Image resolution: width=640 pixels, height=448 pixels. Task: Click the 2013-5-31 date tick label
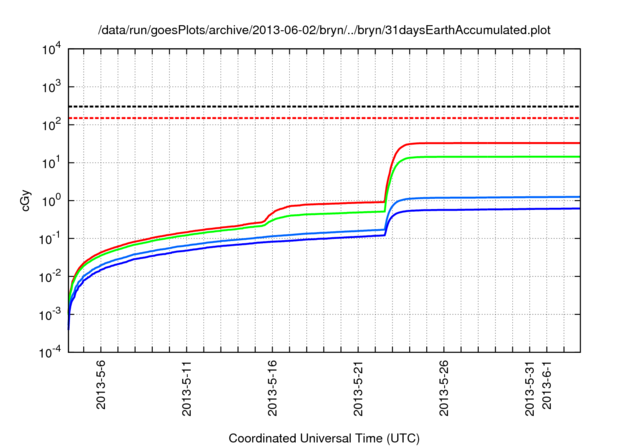point(529,388)
